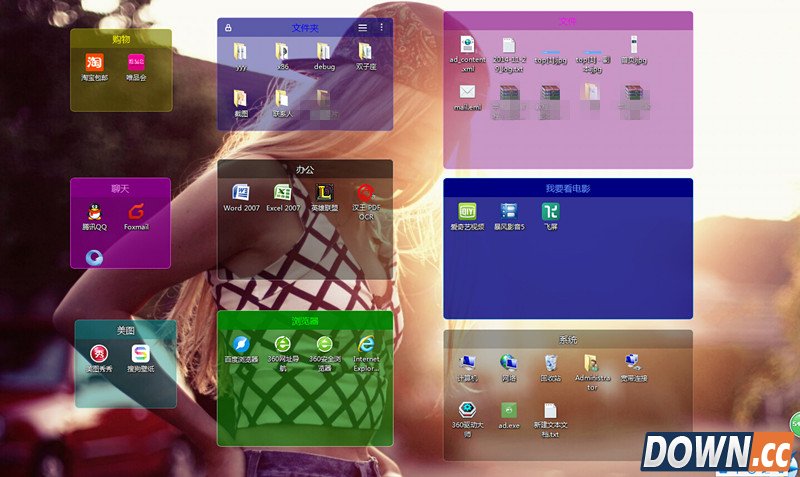Open the three-dot options of 文件夹 box
Viewport: 800px width, 477px height.
pyautogui.click(x=381, y=28)
